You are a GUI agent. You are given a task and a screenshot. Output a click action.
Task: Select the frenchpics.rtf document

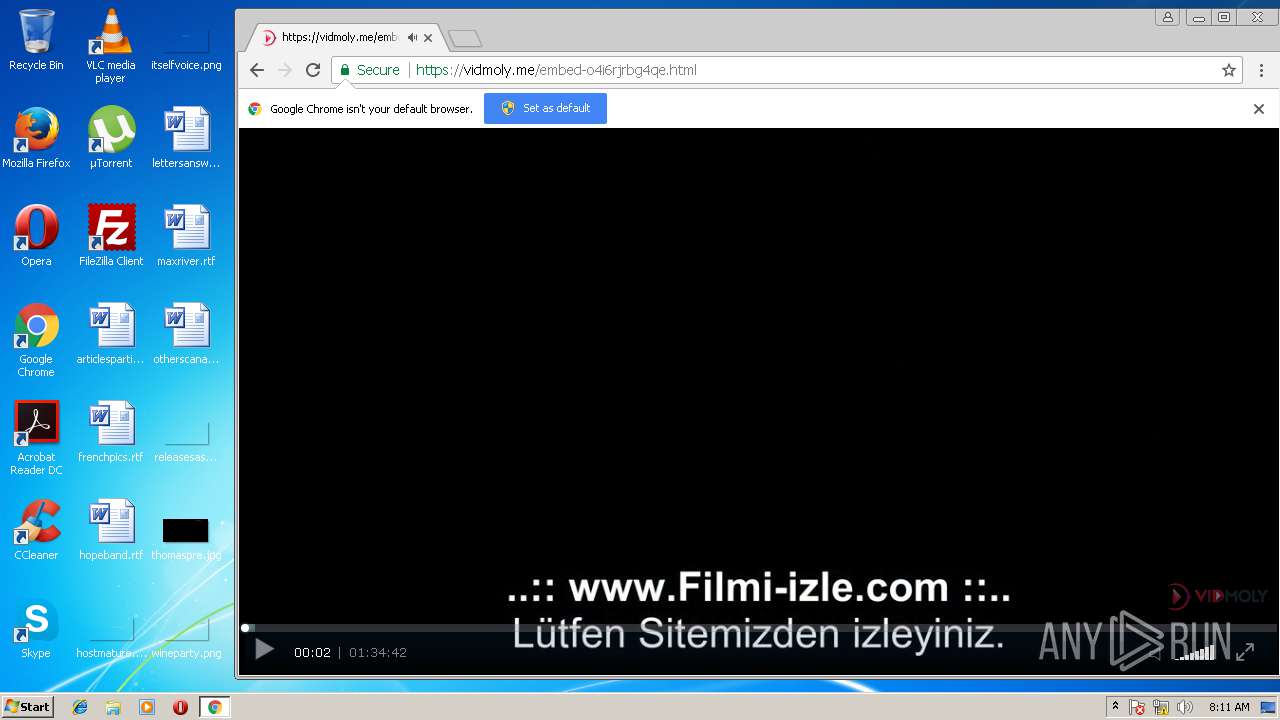click(110, 432)
